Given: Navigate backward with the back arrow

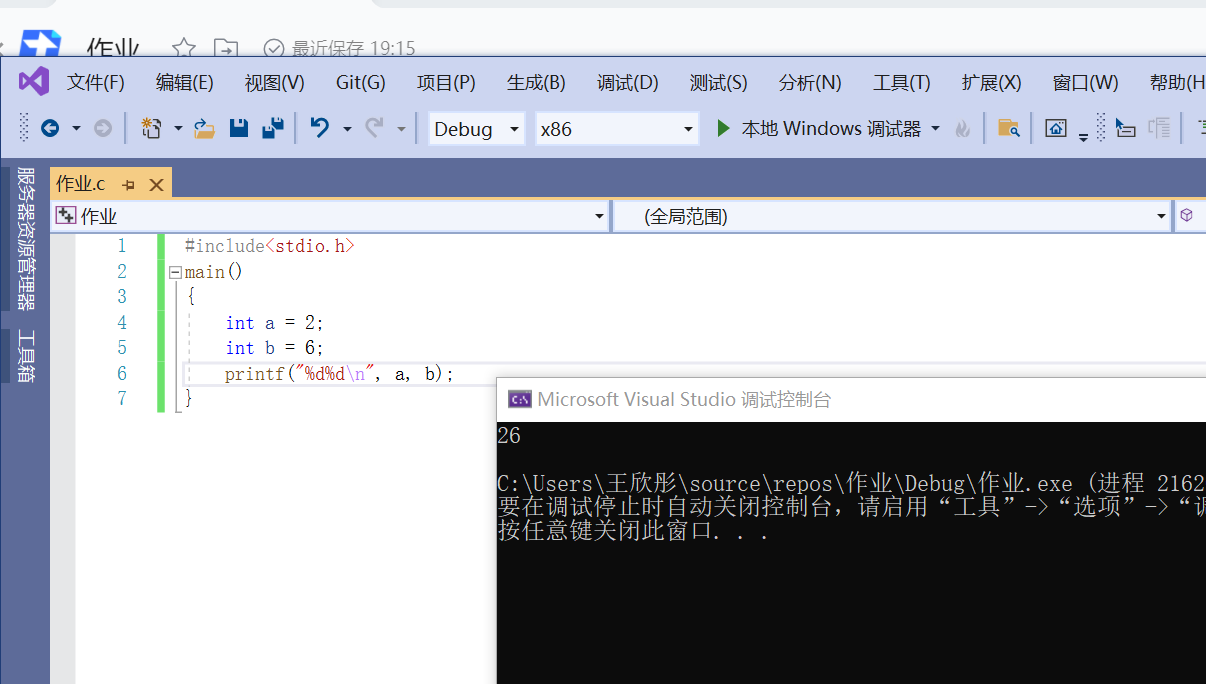Looking at the screenshot, I should (49, 128).
